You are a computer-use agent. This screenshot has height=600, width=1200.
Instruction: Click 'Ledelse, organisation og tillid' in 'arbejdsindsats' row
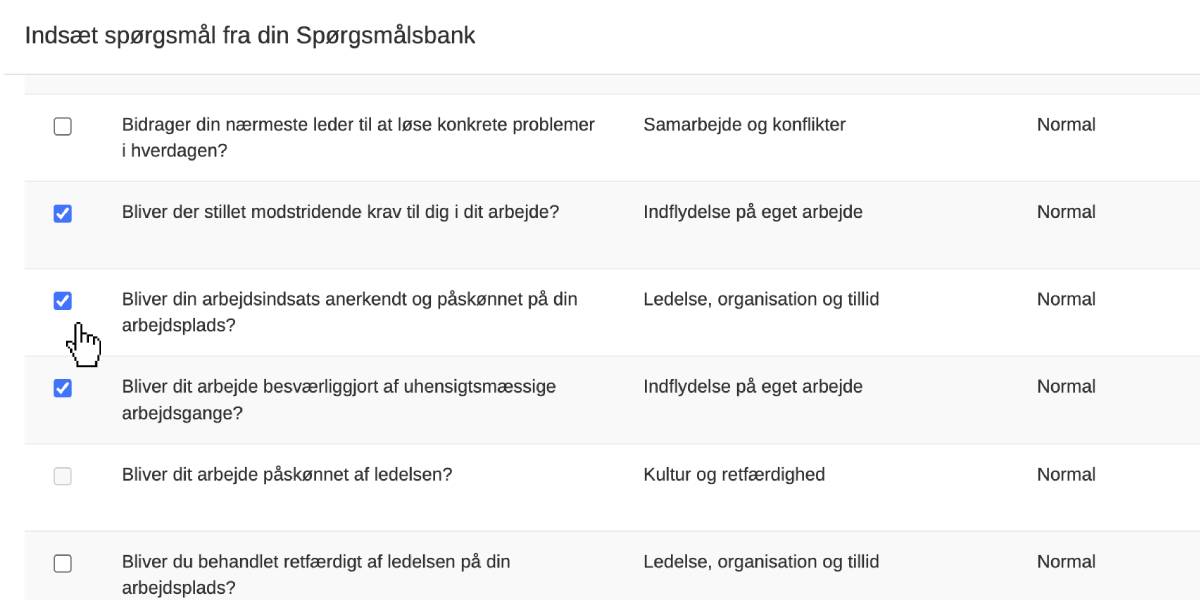coord(761,299)
